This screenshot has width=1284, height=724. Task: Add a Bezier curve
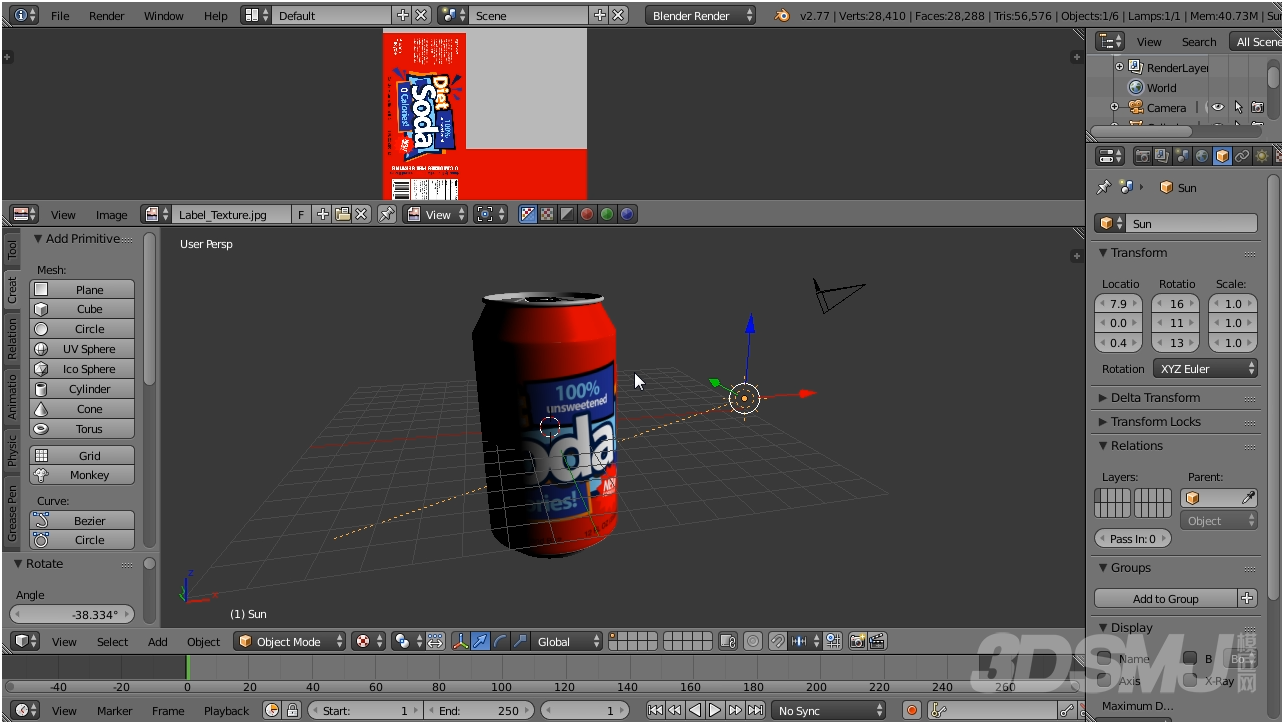click(82, 520)
